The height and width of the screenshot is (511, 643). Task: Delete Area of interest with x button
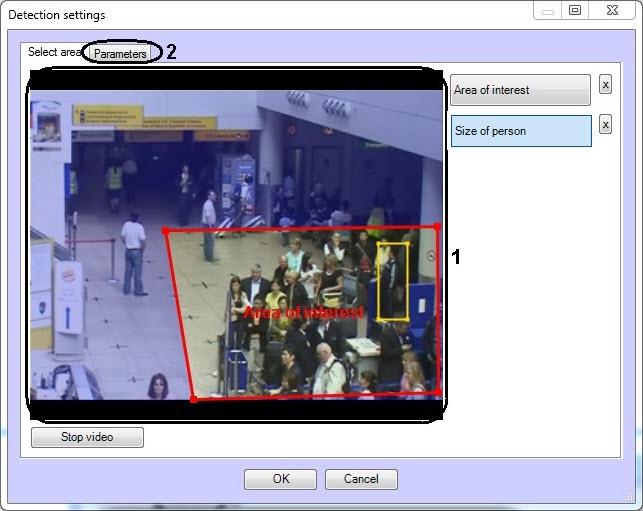605,85
